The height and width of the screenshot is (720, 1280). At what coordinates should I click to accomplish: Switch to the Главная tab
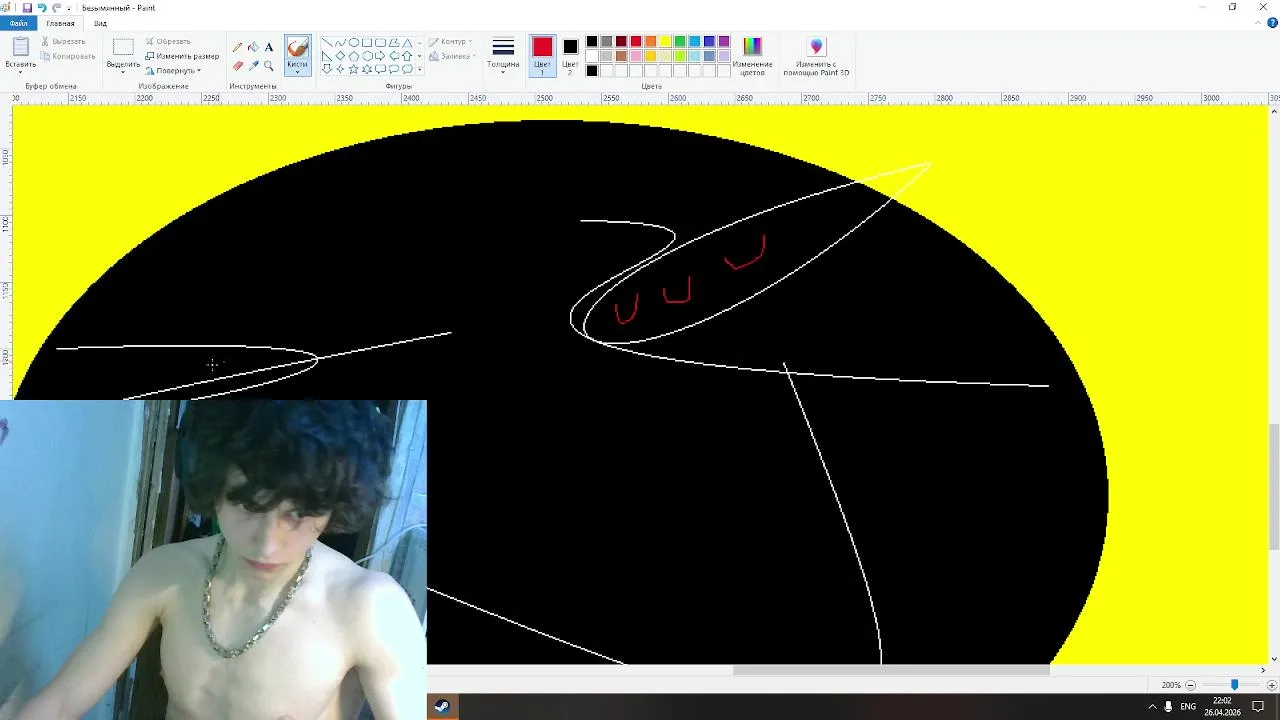(60, 23)
